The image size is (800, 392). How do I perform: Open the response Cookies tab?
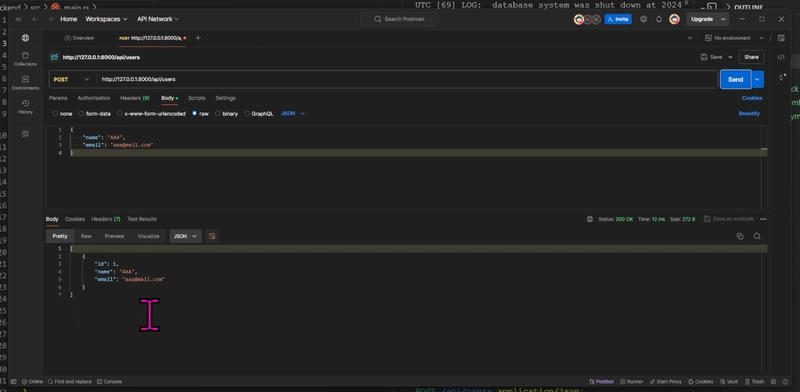point(74,219)
